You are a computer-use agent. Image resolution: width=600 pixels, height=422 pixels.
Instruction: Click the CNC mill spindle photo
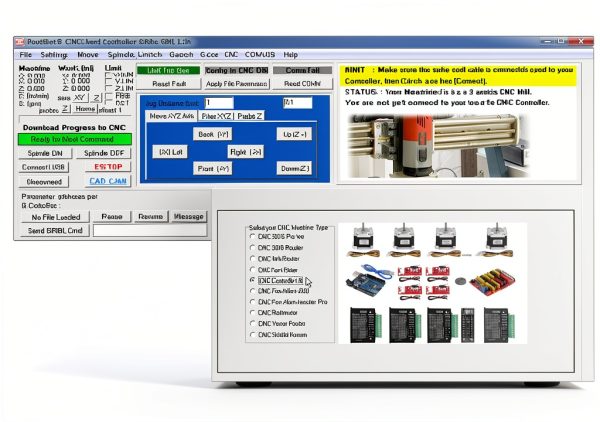[438, 146]
